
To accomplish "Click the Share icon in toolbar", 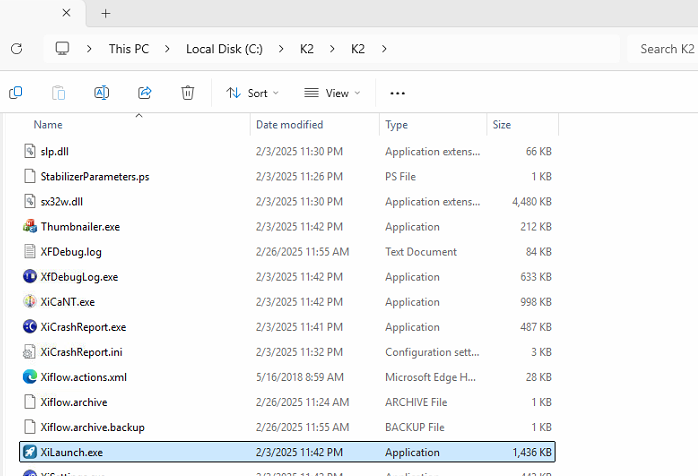I will coord(145,93).
